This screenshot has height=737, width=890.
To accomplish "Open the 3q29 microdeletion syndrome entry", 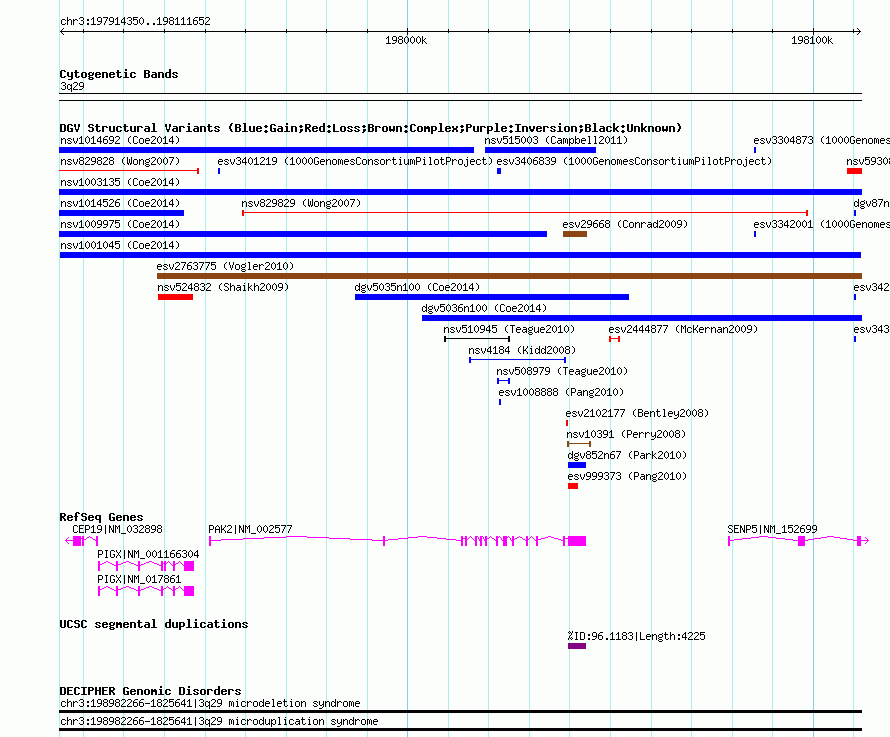I will 210,704.
